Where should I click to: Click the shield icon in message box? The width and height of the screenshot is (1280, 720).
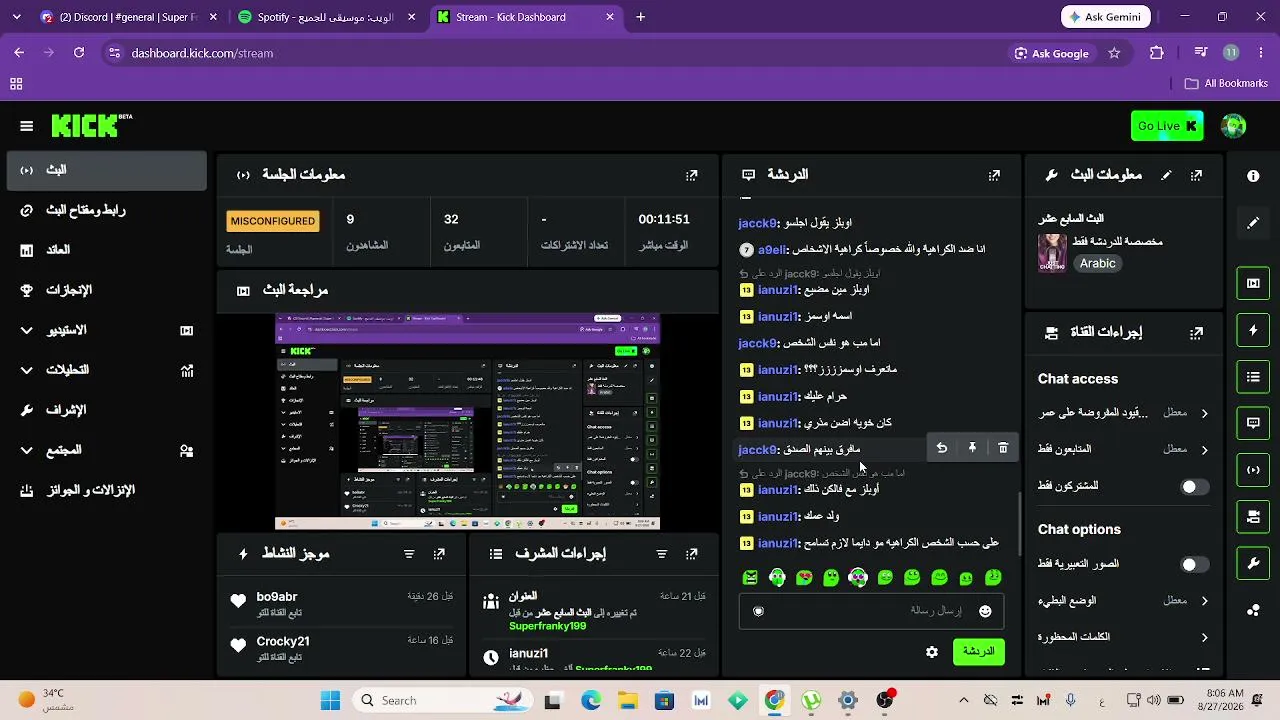click(x=758, y=611)
